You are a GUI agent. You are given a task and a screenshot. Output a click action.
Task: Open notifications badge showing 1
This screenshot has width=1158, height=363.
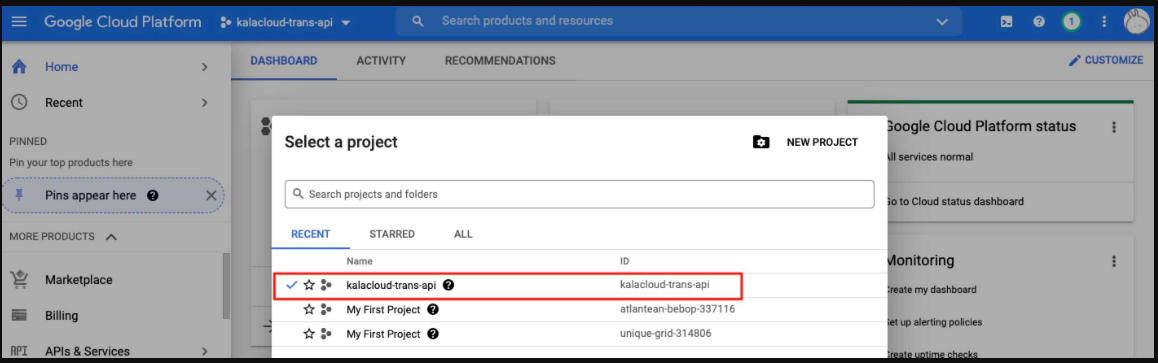coord(1071,22)
